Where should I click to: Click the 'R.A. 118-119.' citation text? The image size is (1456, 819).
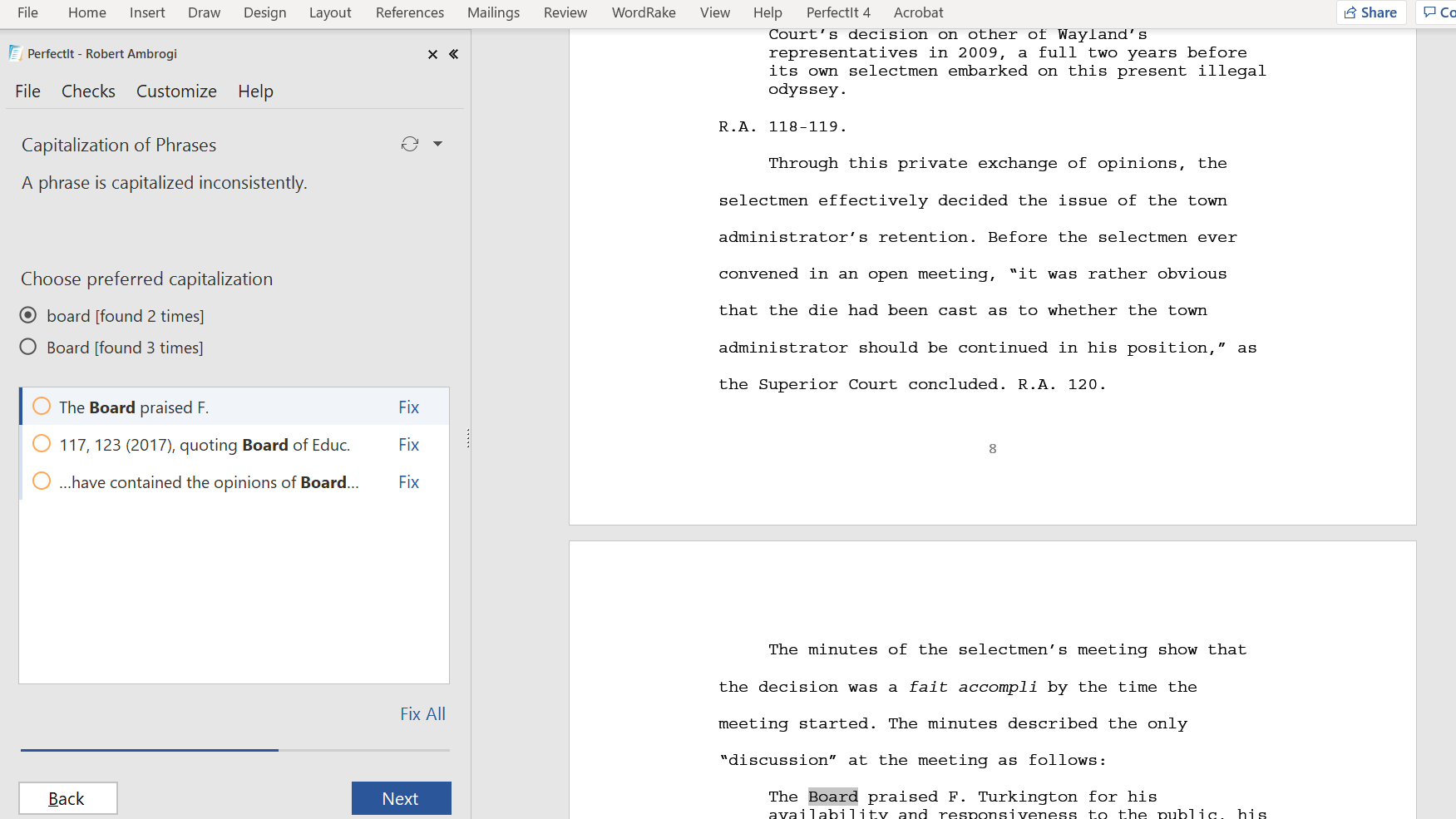[782, 126]
